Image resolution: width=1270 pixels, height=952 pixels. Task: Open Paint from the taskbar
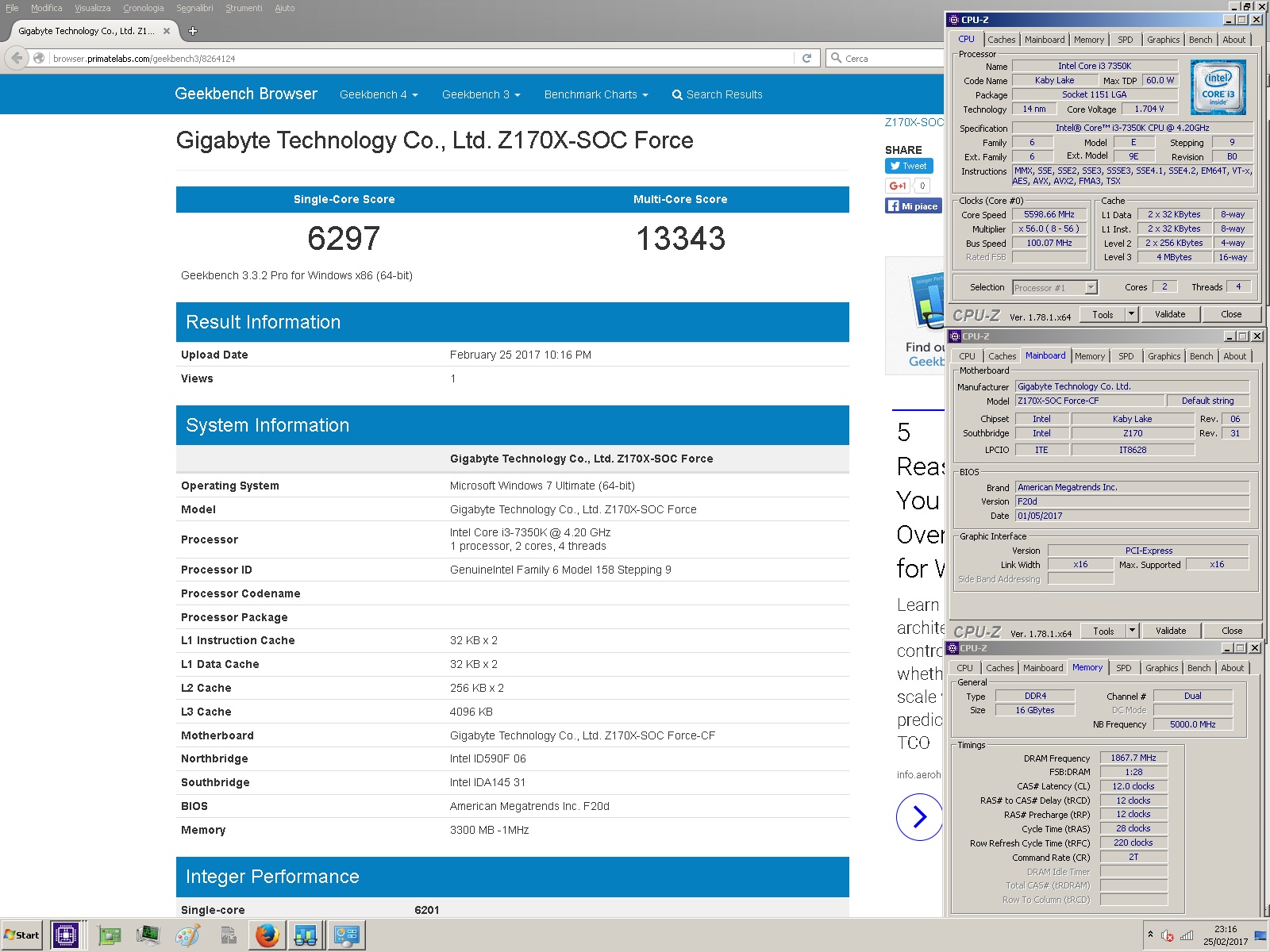[x=188, y=936]
